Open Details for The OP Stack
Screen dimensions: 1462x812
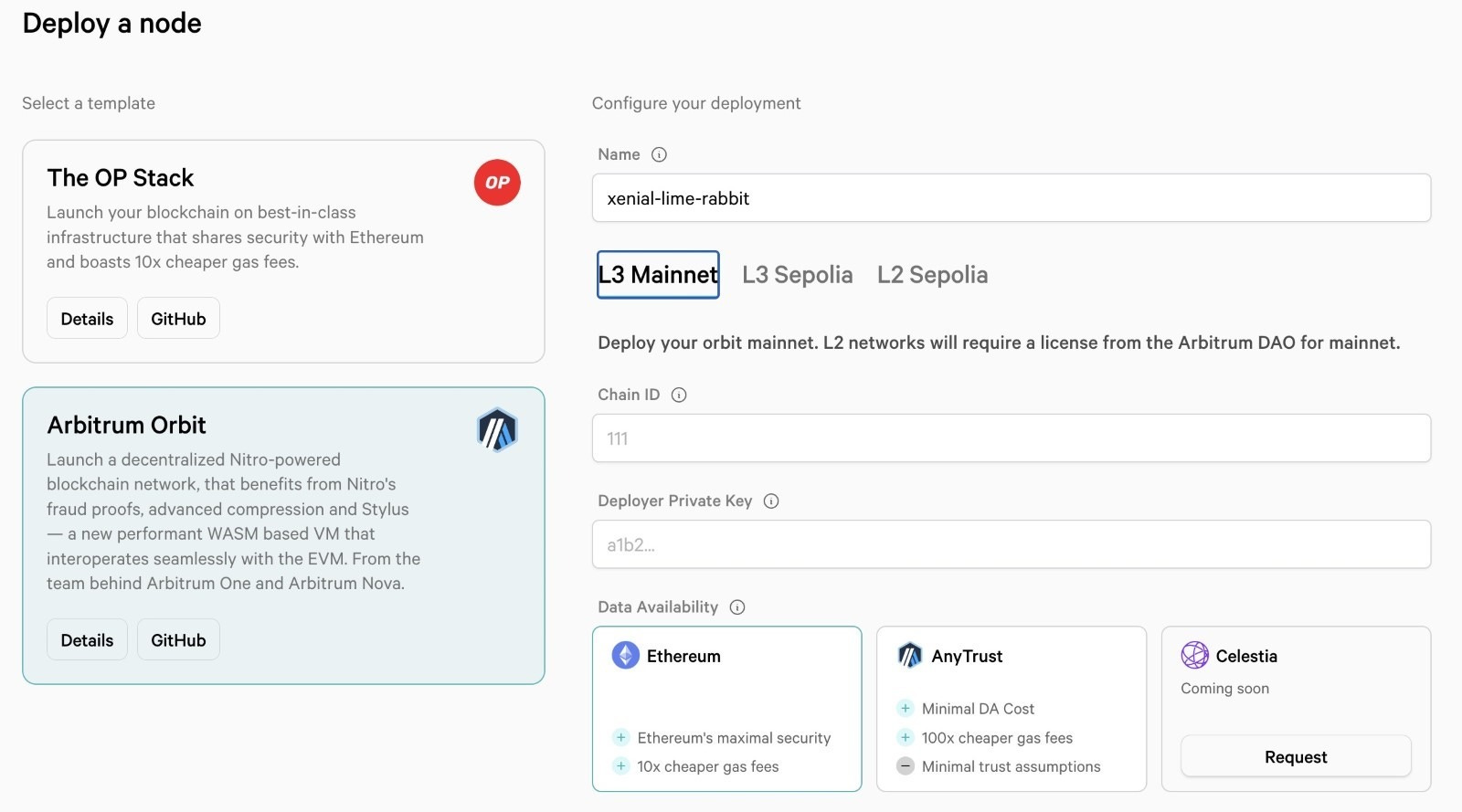click(x=87, y=319)
